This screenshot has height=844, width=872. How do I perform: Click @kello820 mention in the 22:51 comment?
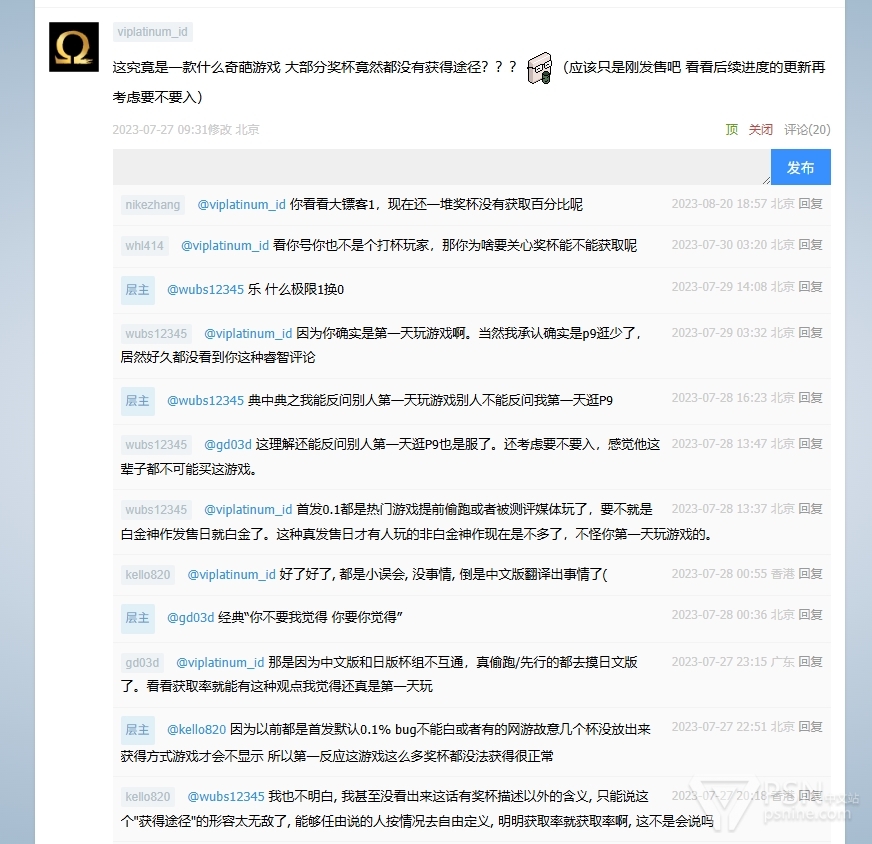196,730
